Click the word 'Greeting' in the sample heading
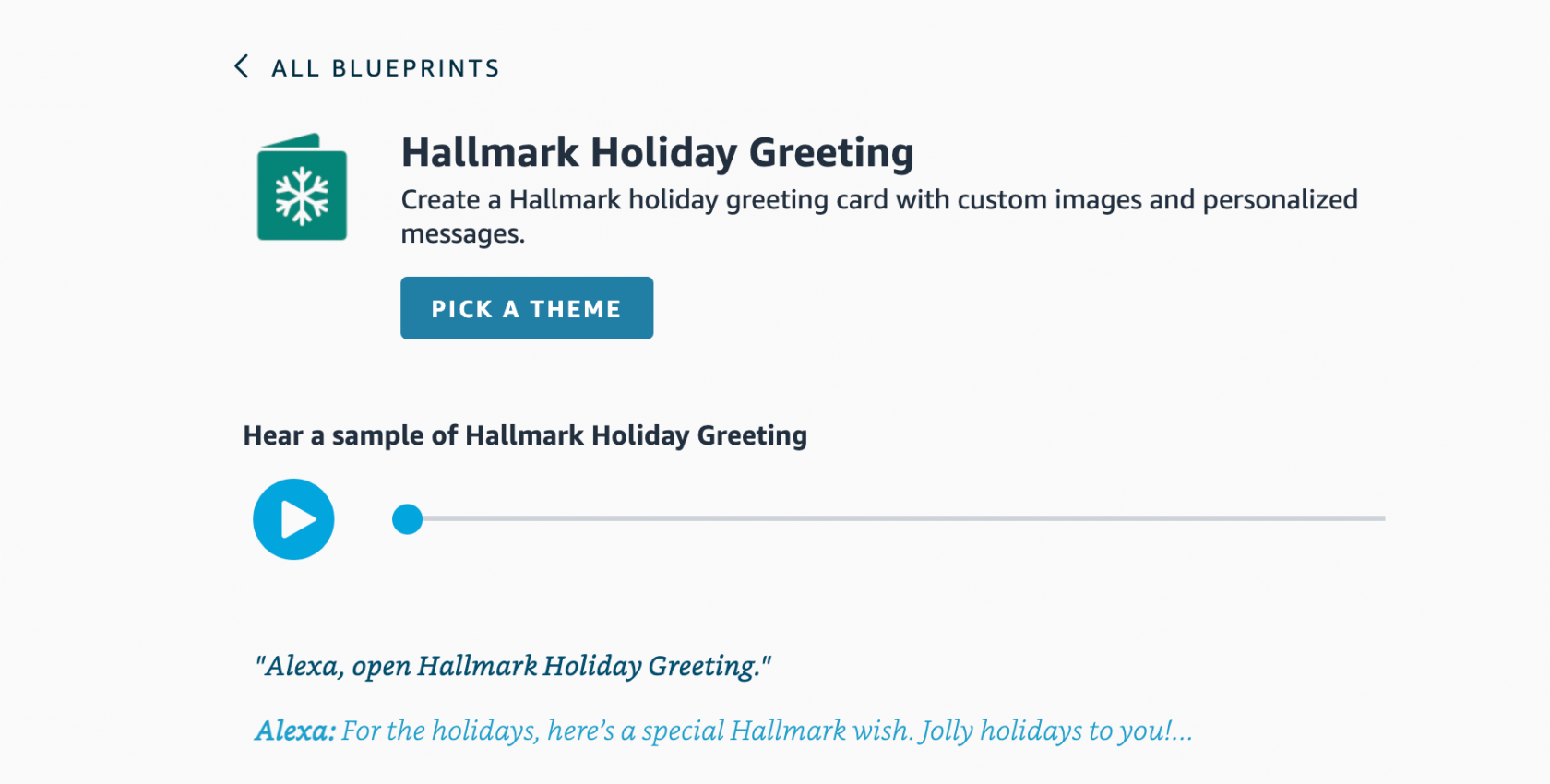Image resolution: width=1550 pixels, height=784 pixels. pos(751,435)
